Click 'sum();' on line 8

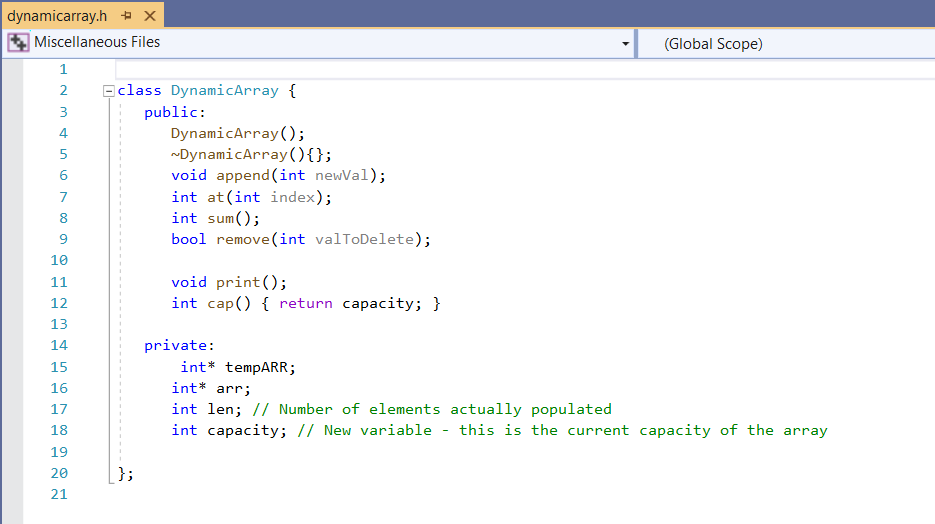[x=234, y=218]
